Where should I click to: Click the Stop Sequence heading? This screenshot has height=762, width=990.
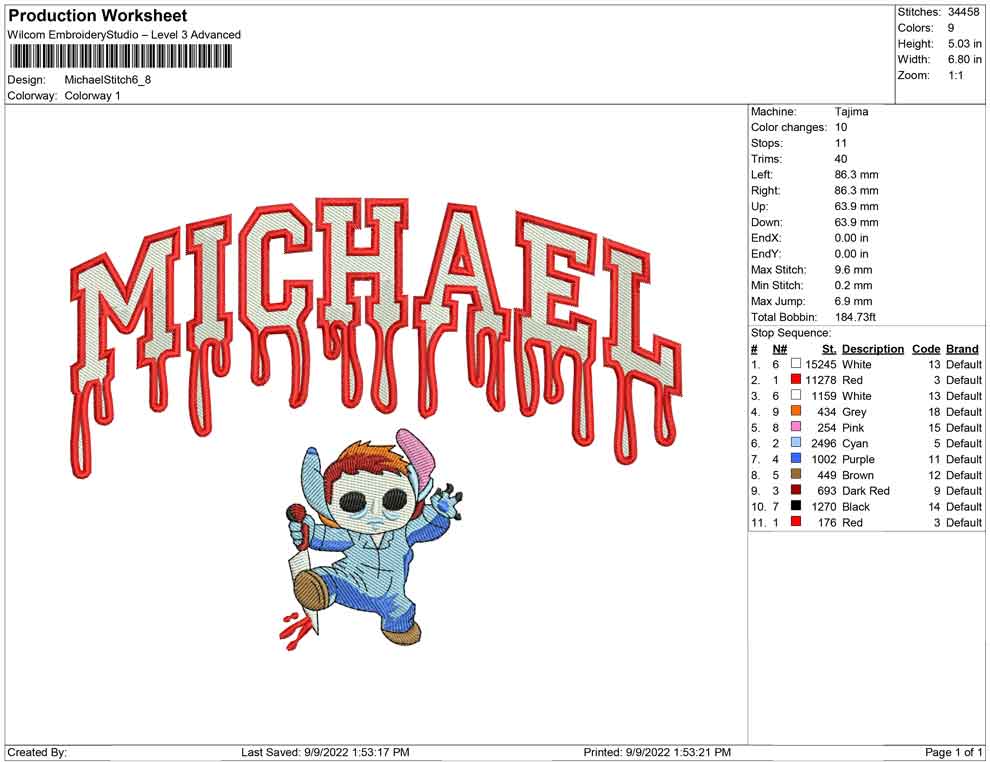(x=791, y=333)
